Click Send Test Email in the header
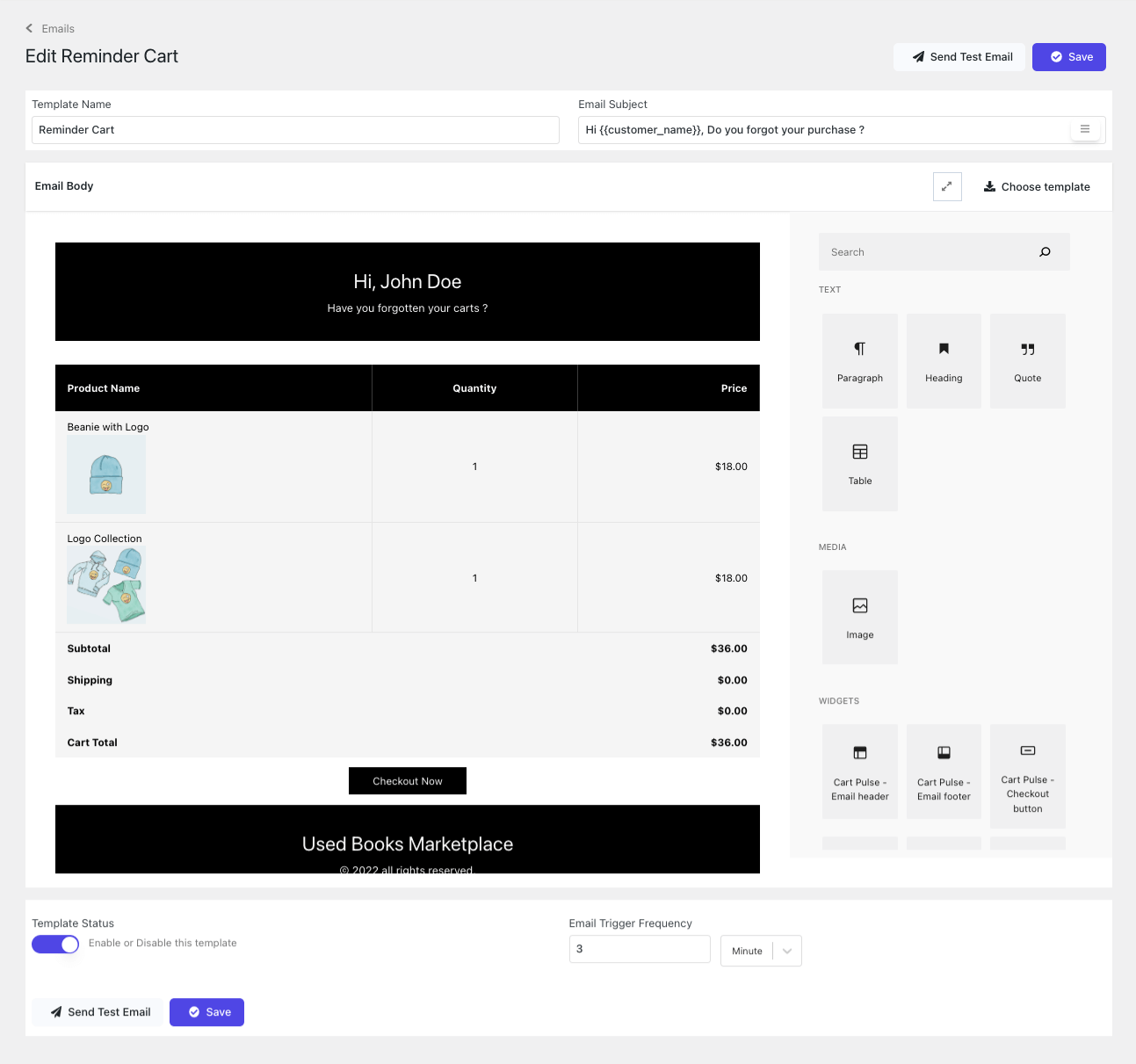 click(x=959, y=56)
